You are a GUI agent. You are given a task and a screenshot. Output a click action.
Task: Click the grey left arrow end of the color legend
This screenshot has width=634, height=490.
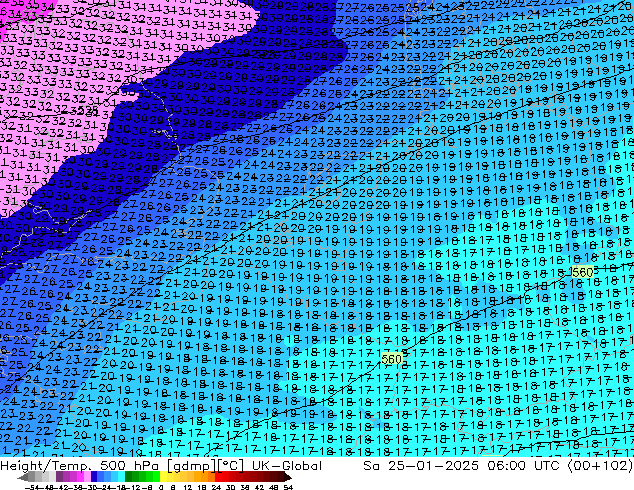click(x=23, y=477)
